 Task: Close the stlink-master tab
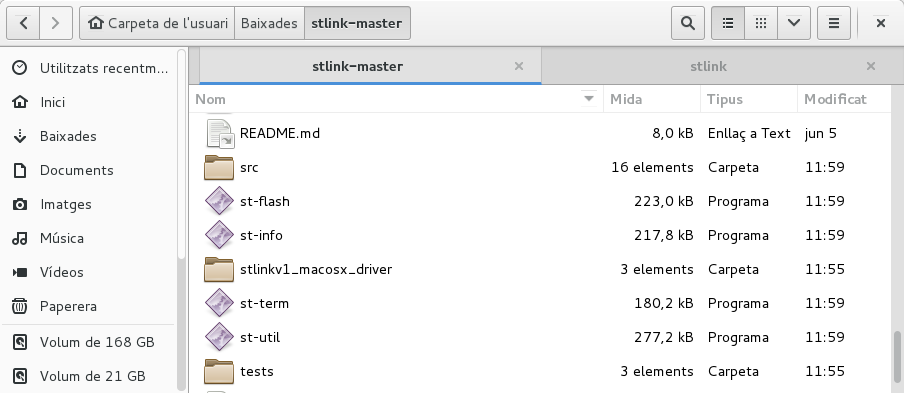[x=519, y=66]
